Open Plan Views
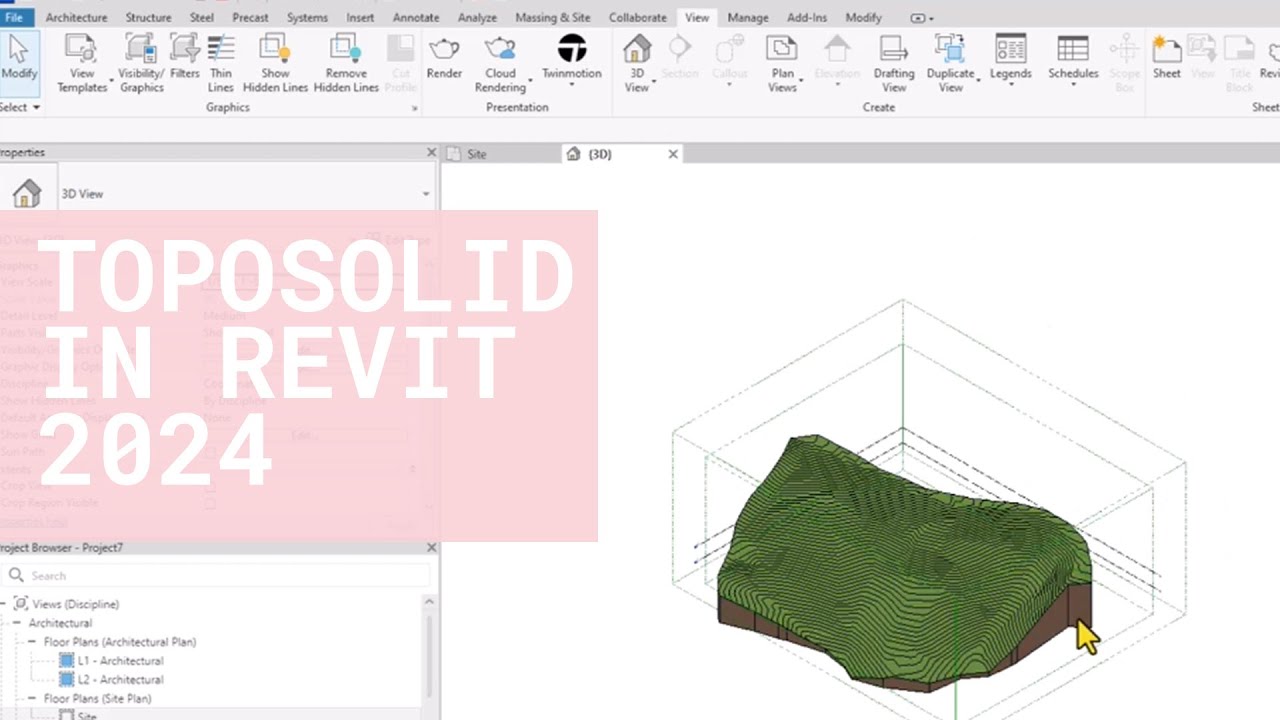 pyautogui.click(x=782, y=63)
